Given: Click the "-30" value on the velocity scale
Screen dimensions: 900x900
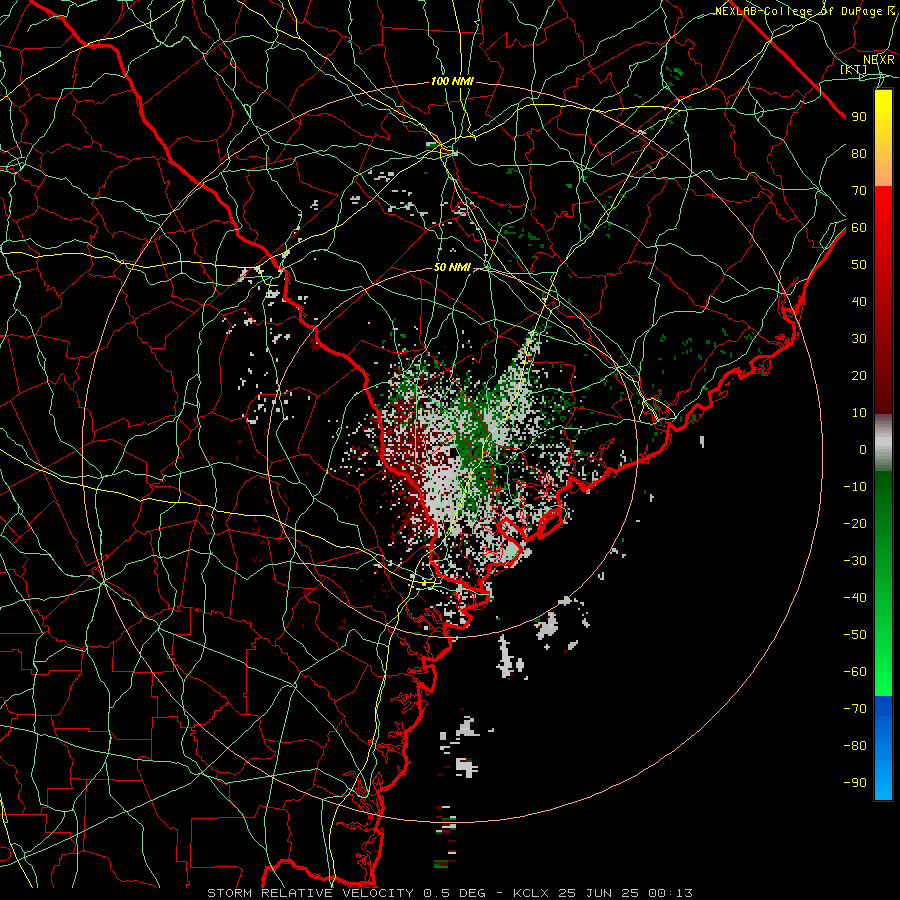Looking at the screenshot, I should click(x=855, y=561).
